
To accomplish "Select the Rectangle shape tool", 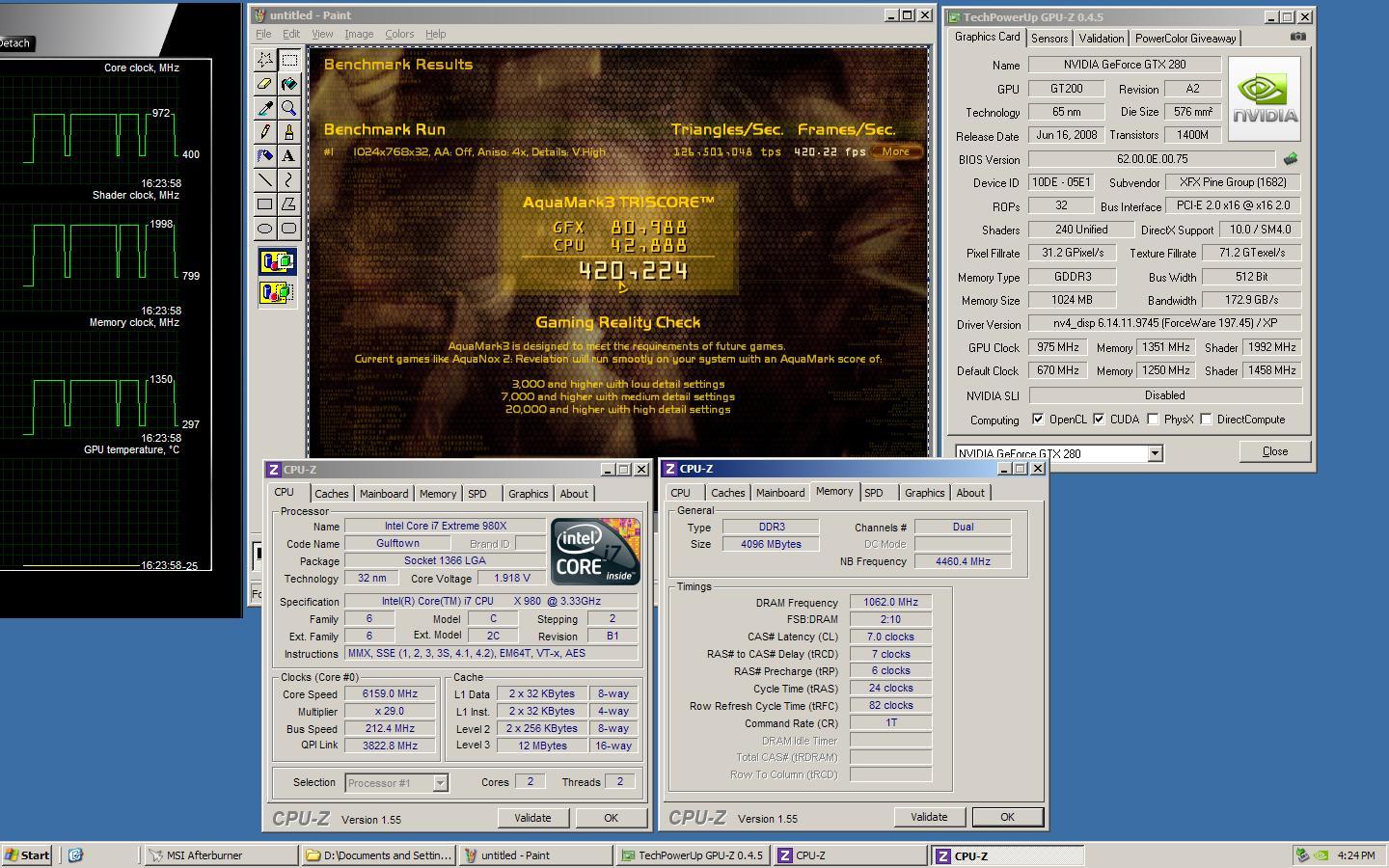I will pos(264,204).
